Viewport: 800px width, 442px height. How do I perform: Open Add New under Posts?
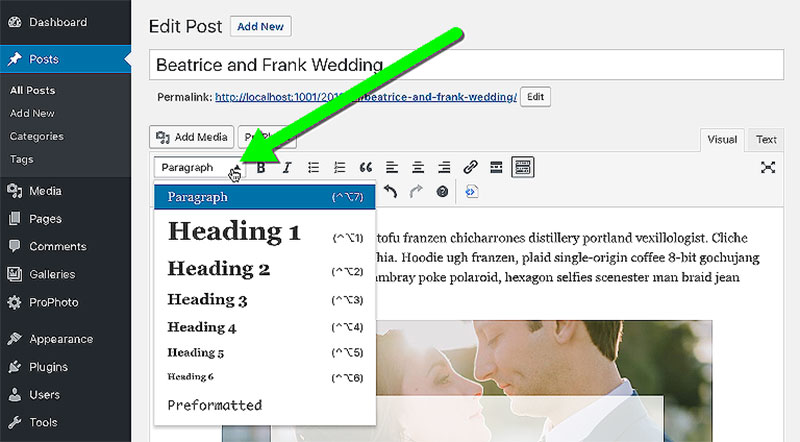tap(32, 113)
